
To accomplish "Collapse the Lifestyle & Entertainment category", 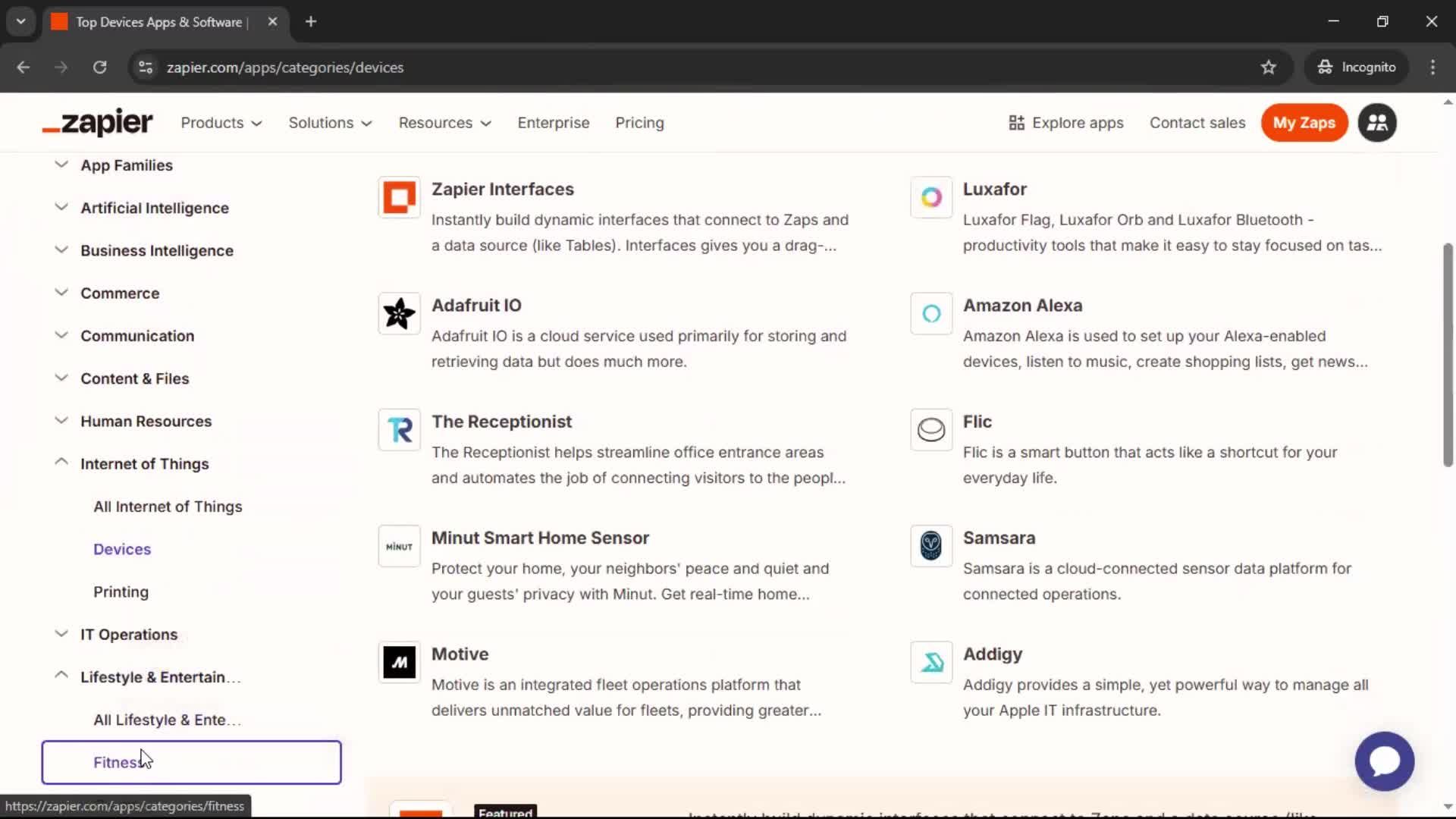I will (x=61, y=676).
